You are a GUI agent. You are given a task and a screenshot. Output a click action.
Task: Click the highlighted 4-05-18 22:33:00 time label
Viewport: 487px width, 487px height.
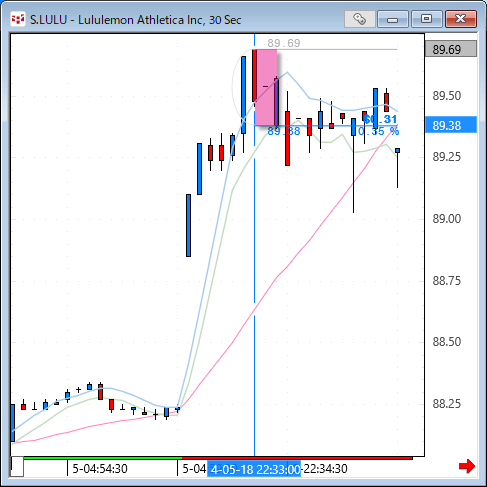254,469
